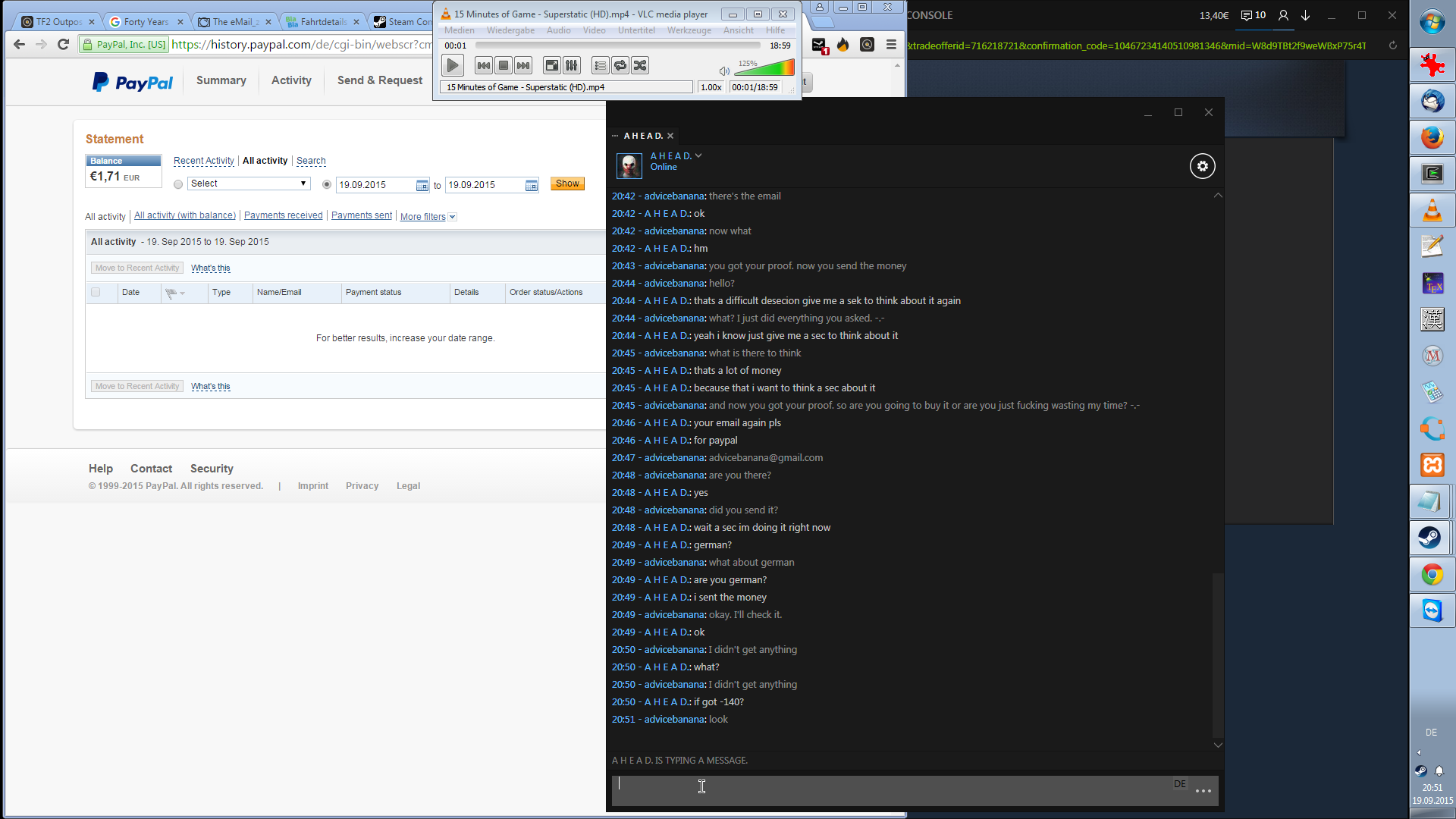Toggle VLC playlist view icon
1456x819 pixels.
coord(600,66)
